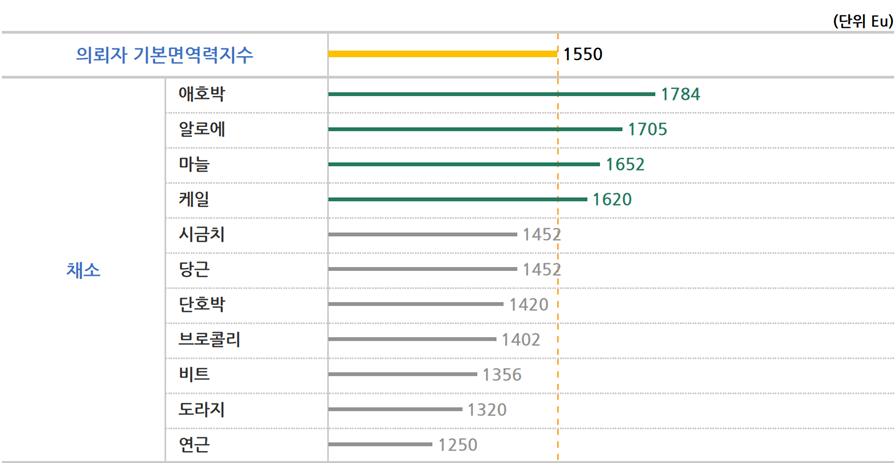
Task: Click the green 마늘 bar
Action: pyautogui.click(x=464, y=164)
